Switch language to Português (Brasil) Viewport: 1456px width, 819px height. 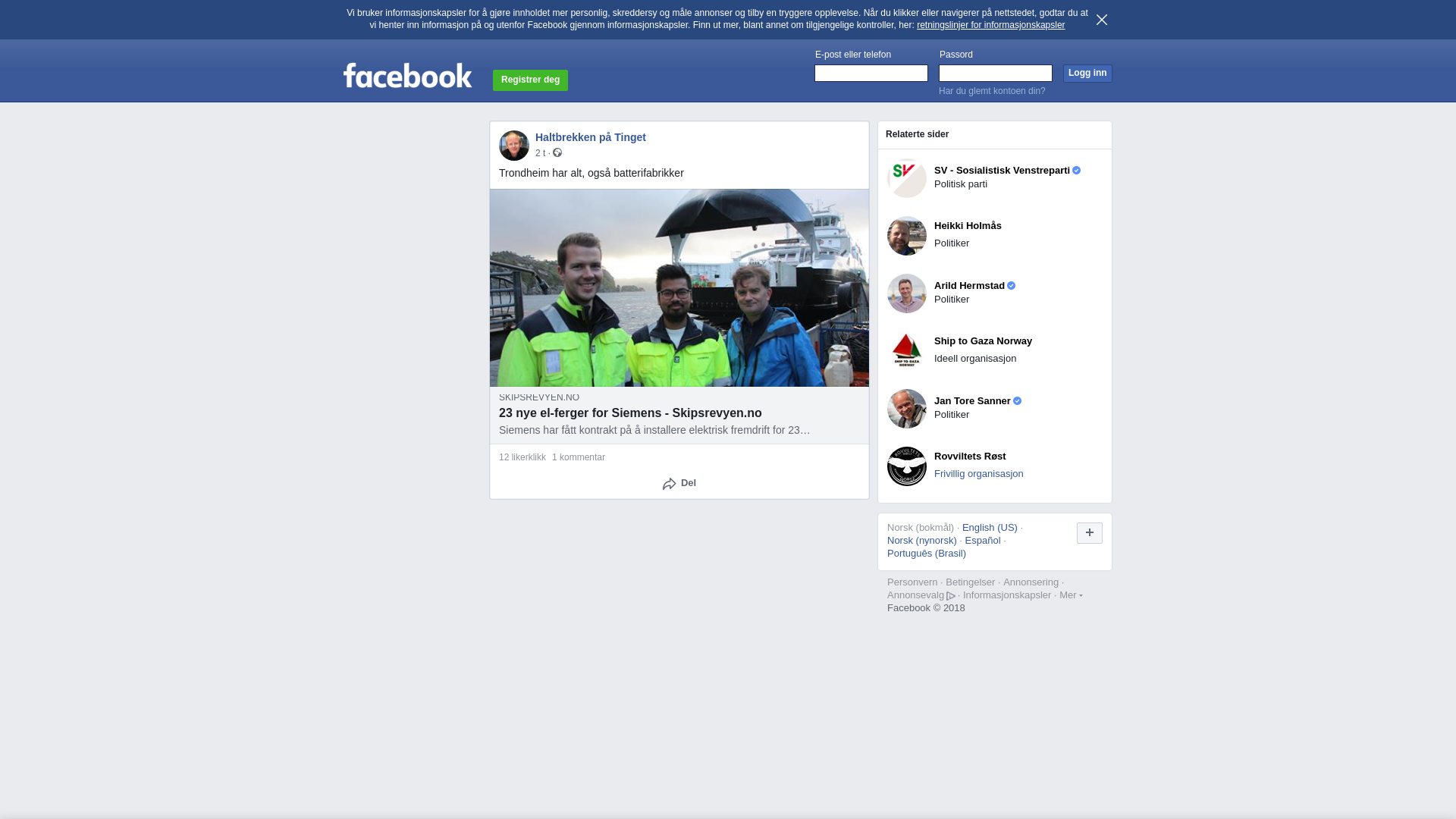click(x=926, y=554)
